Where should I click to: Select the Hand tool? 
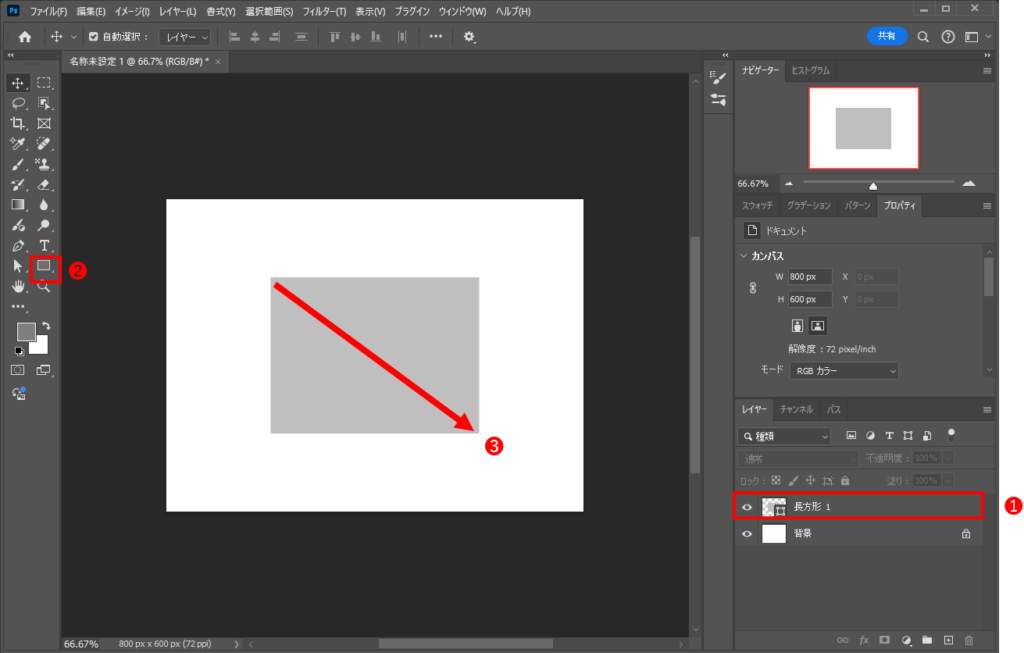pyautogui.click(x=18, y=286)
